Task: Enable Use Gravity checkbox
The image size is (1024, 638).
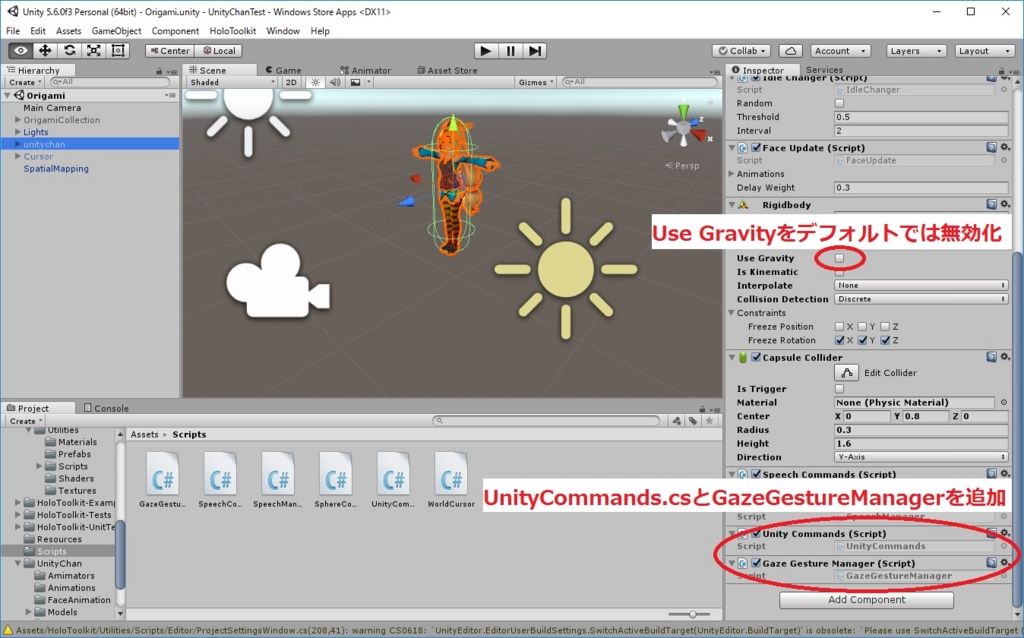Action: pyautogui.click(x=839, y=258)
